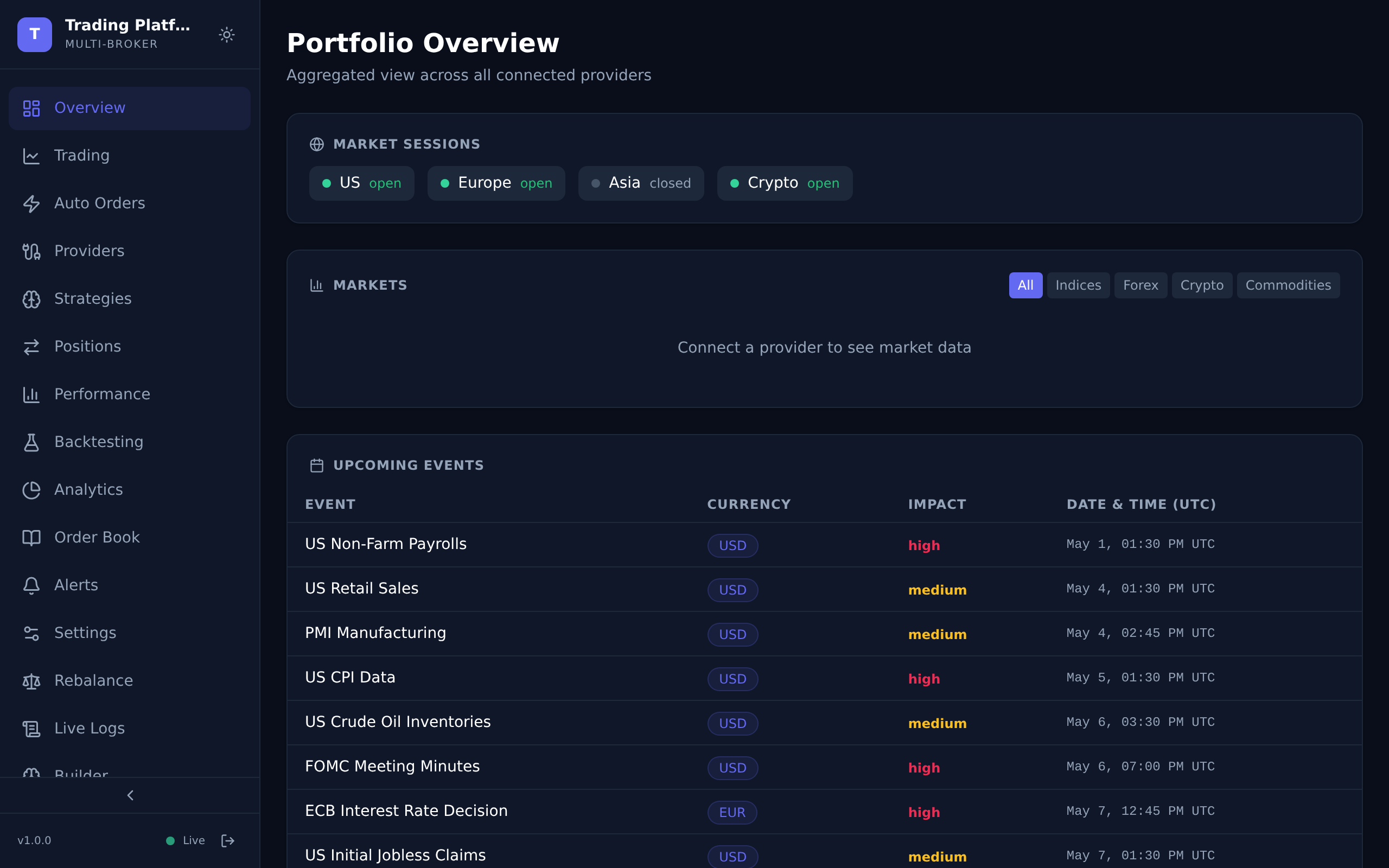Click the DATE & TIME (UTC) header
1389x868 pixels.
1141,505
